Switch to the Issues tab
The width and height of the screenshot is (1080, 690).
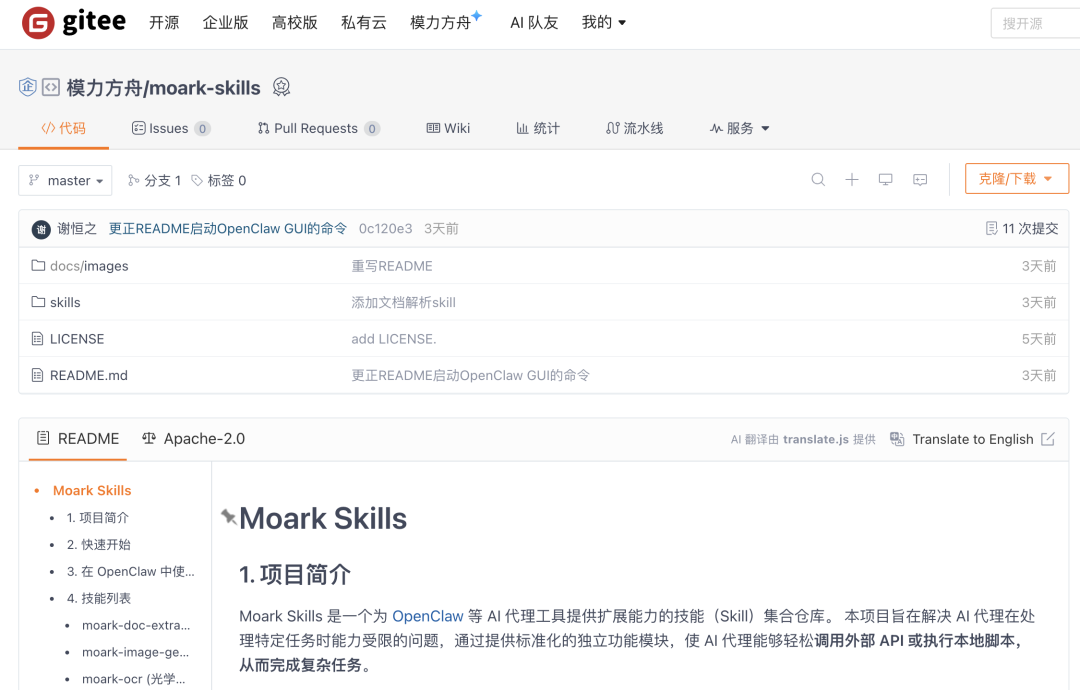coord(170,128)
